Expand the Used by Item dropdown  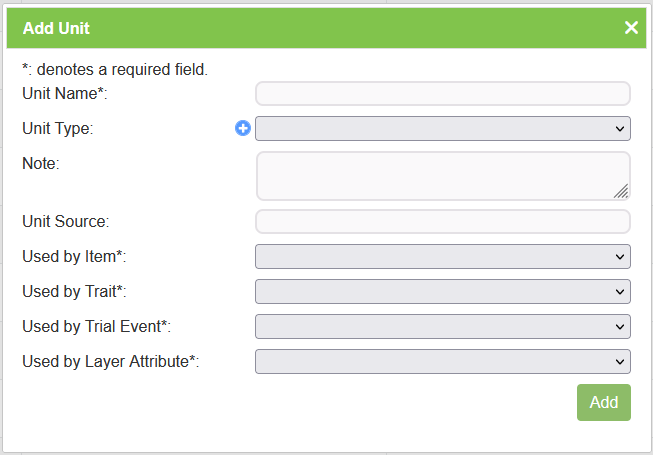[x=443, y=257]
